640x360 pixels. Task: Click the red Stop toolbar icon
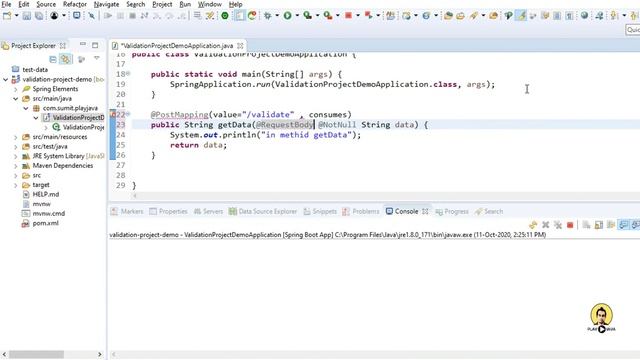coord(348,16)
